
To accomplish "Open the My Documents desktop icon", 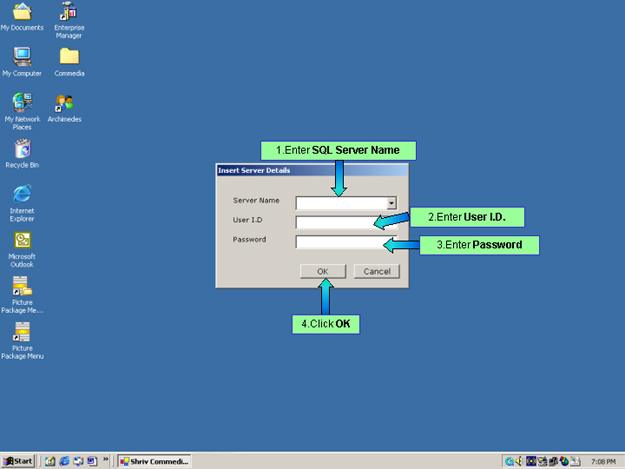I will click(22, 13).
